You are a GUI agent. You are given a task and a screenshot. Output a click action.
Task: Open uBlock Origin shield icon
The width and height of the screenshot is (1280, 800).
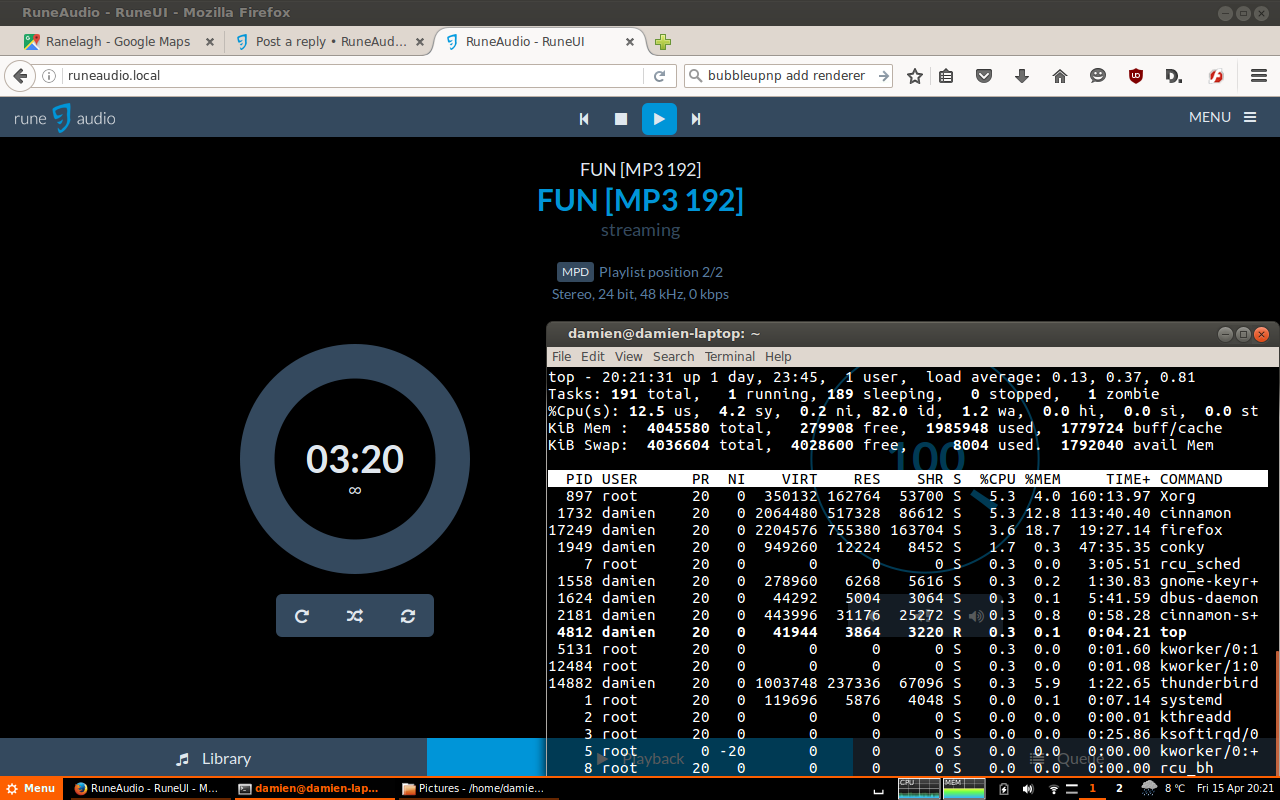[1136, 76]
